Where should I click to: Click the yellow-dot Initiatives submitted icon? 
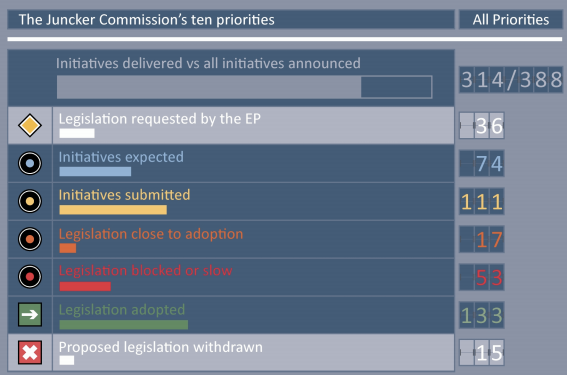[30, 201]
